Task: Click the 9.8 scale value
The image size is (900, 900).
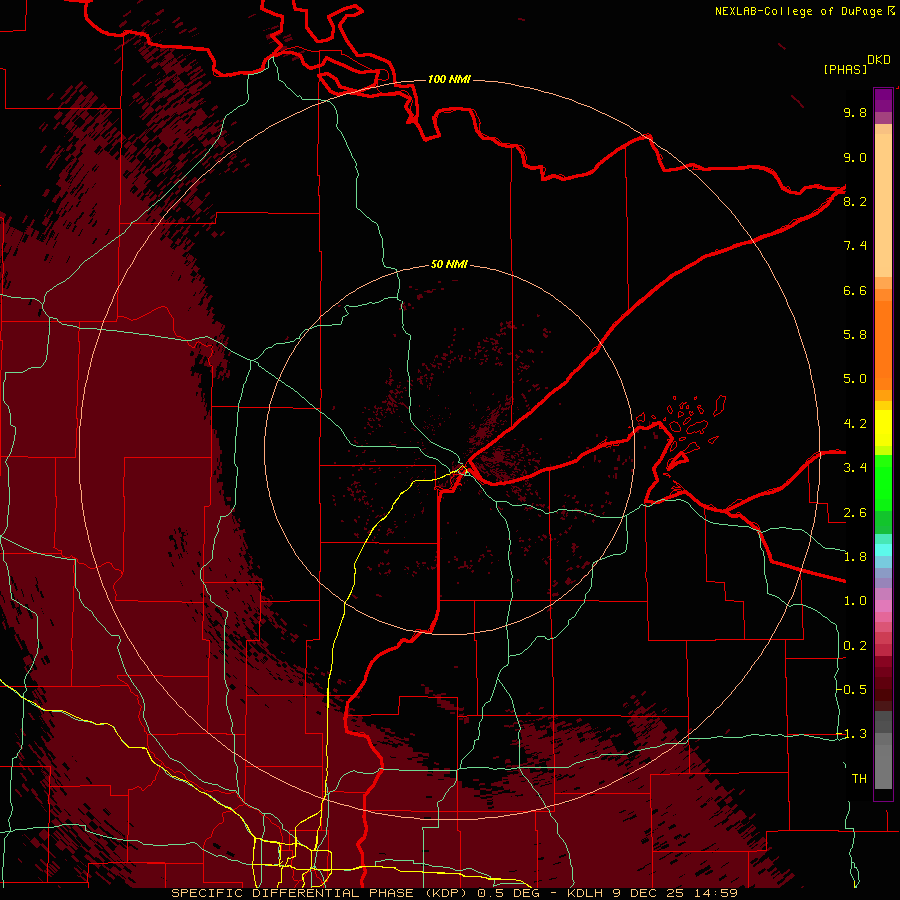Action: pos(855,112)
